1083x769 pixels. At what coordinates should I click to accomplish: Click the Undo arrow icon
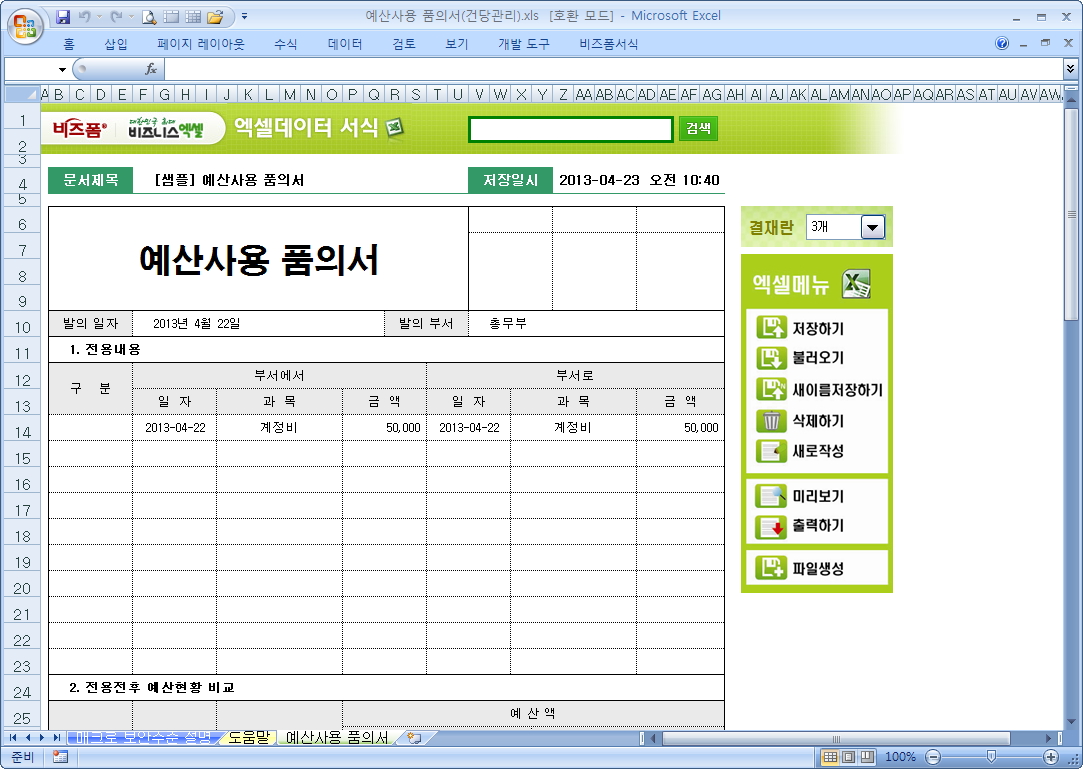point(84,17)
